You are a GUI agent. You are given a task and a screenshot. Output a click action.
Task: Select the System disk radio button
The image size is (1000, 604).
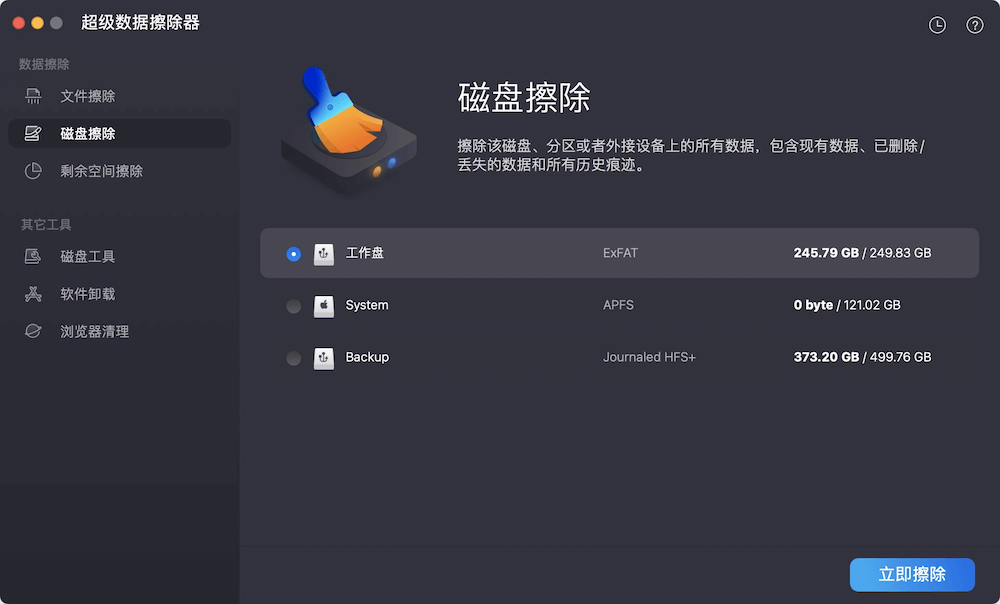coord(293,306)
